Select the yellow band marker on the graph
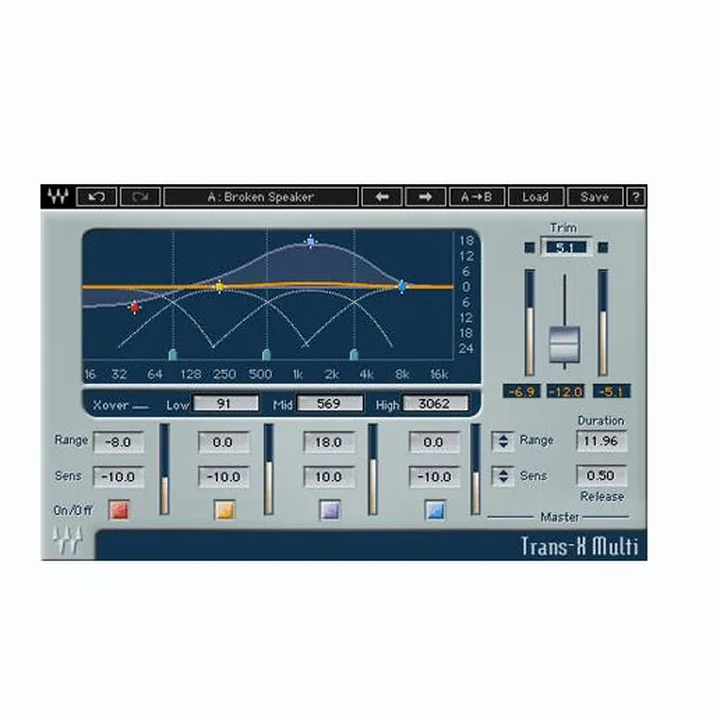Screen dimensions: 720x720 [220, 287]
